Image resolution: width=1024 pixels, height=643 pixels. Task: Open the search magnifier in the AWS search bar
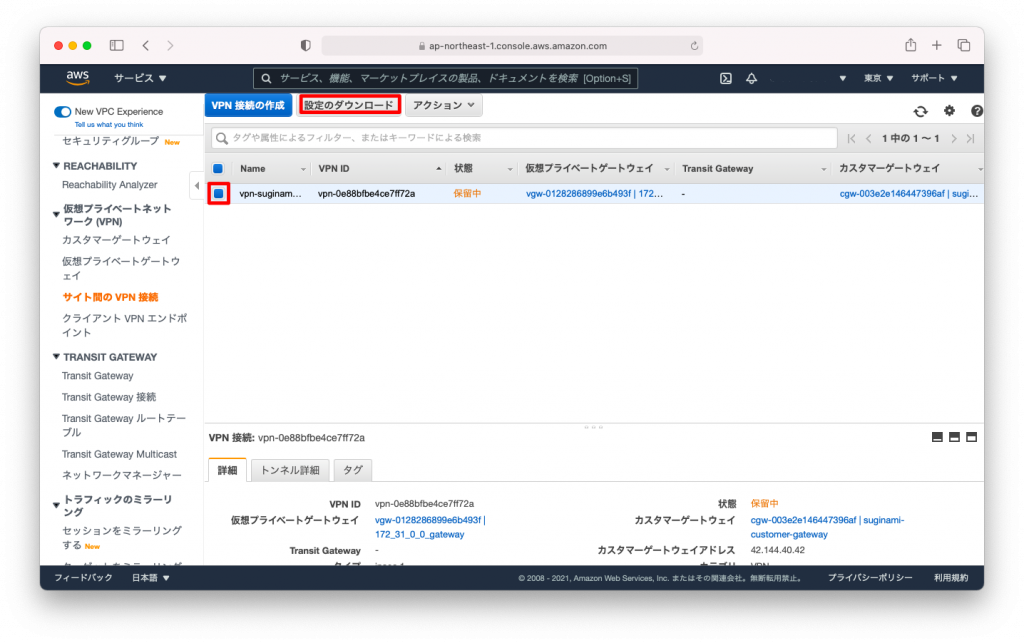click(x=266, y=78)
